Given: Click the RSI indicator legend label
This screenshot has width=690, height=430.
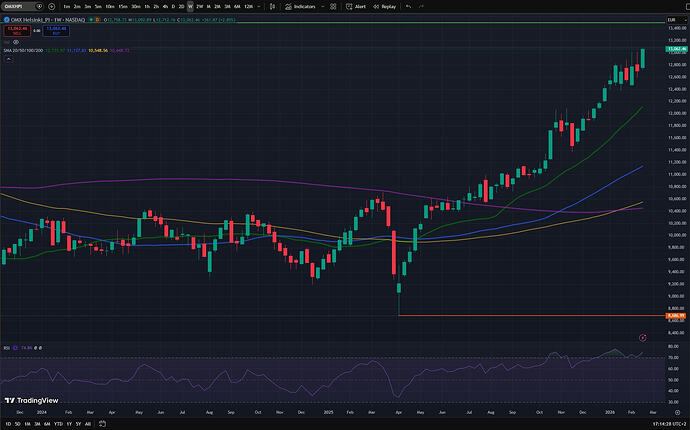Looking at the screenshot, I should point(7,348).
